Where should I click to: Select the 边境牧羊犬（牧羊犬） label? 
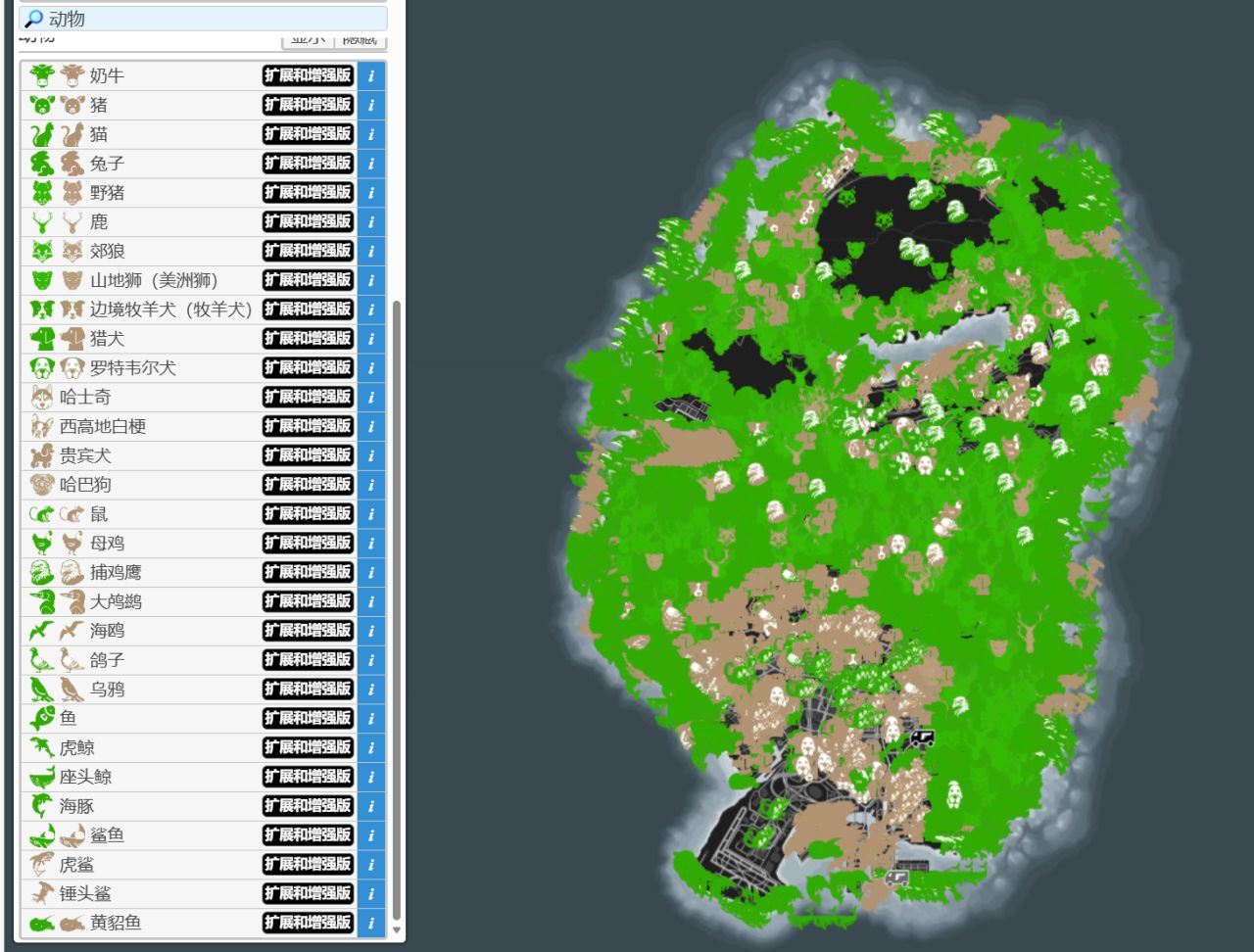click(171, 309)
